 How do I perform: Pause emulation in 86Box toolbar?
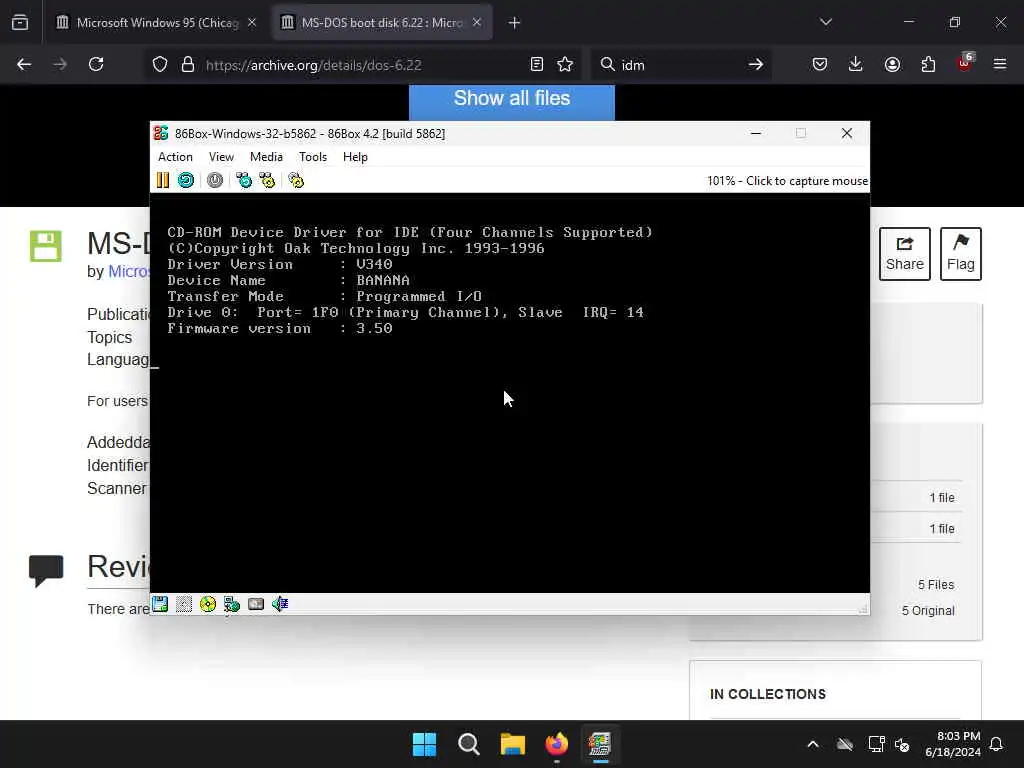(163, 180)
